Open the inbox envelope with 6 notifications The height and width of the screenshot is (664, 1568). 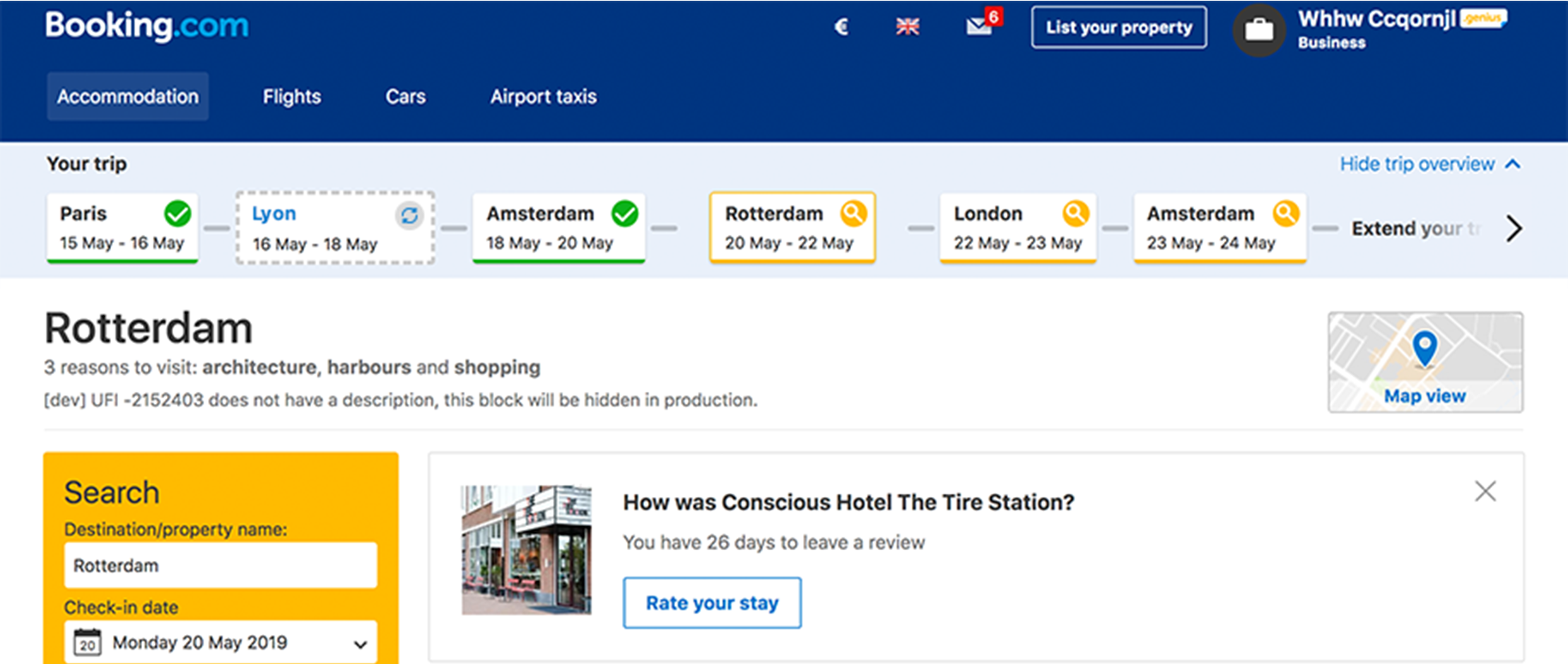(984, 23)
